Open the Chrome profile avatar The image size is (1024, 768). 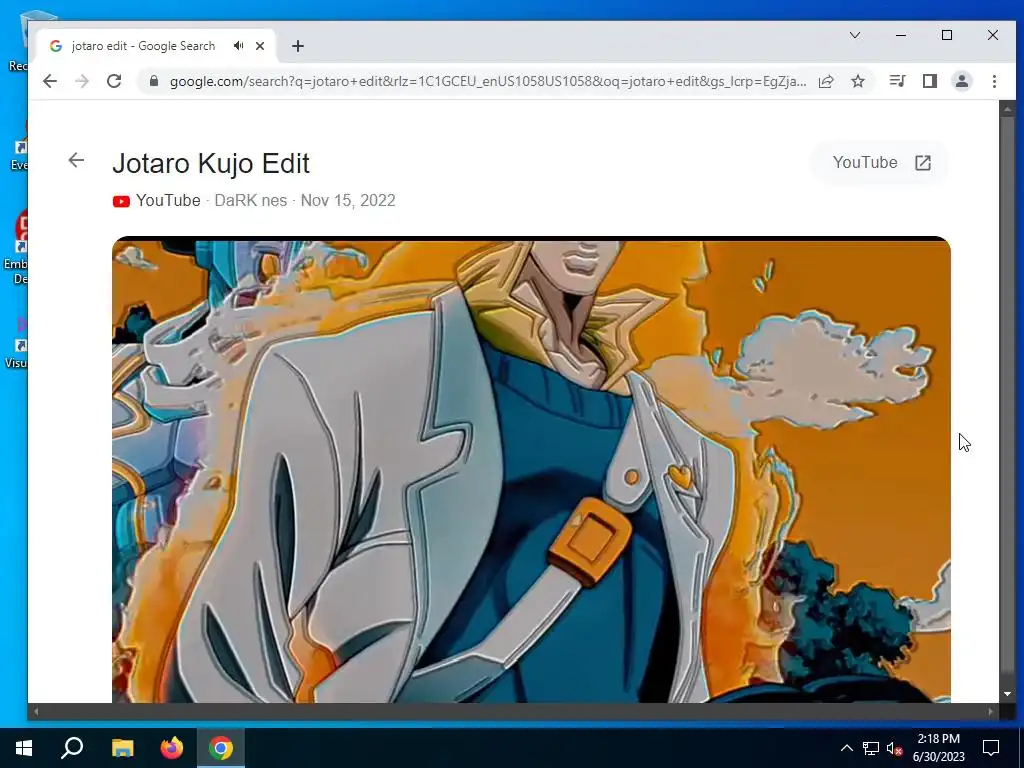click(962, 81)
